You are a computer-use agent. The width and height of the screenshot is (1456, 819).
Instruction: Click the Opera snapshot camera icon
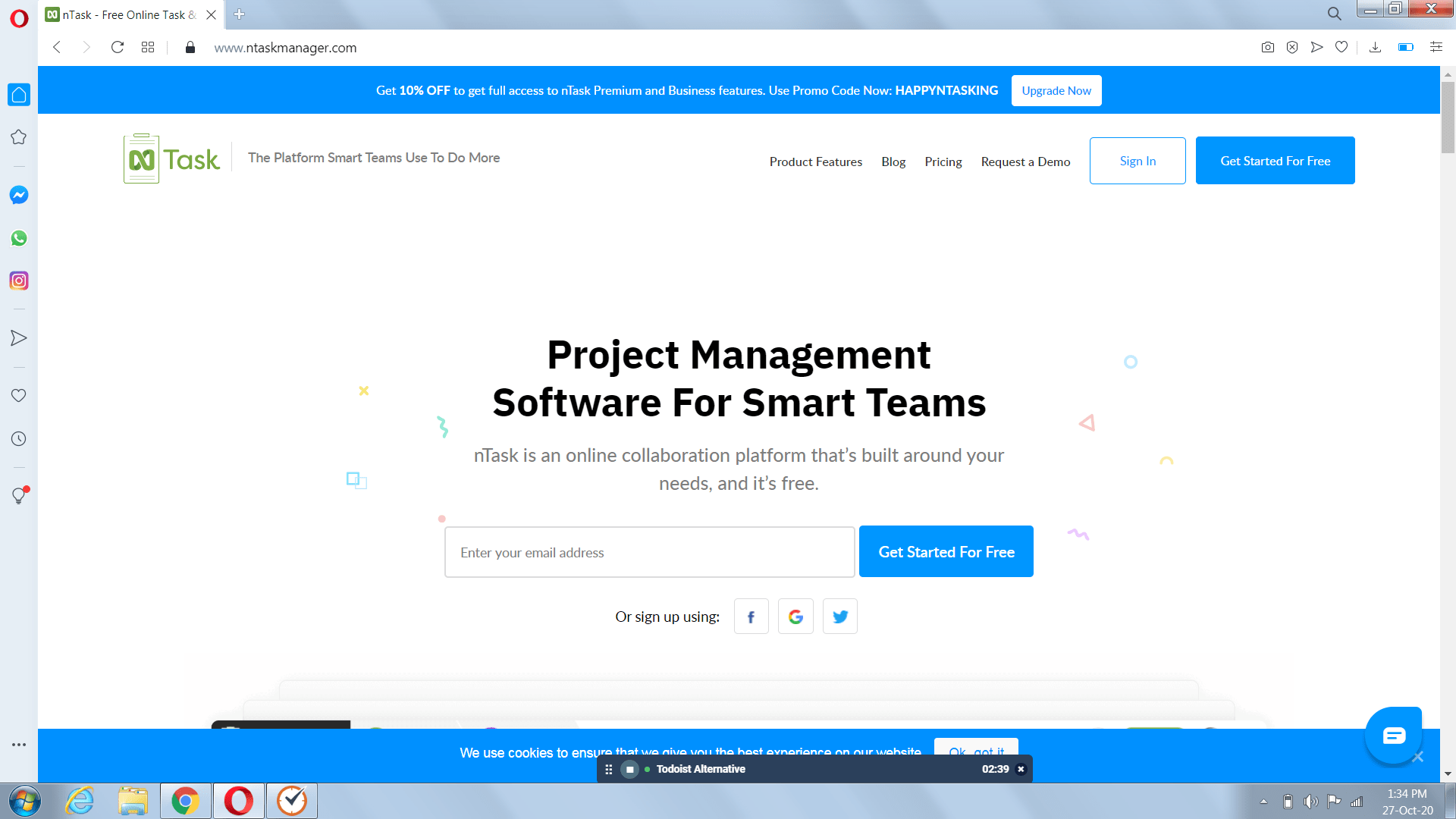[x=1267, y=47]
